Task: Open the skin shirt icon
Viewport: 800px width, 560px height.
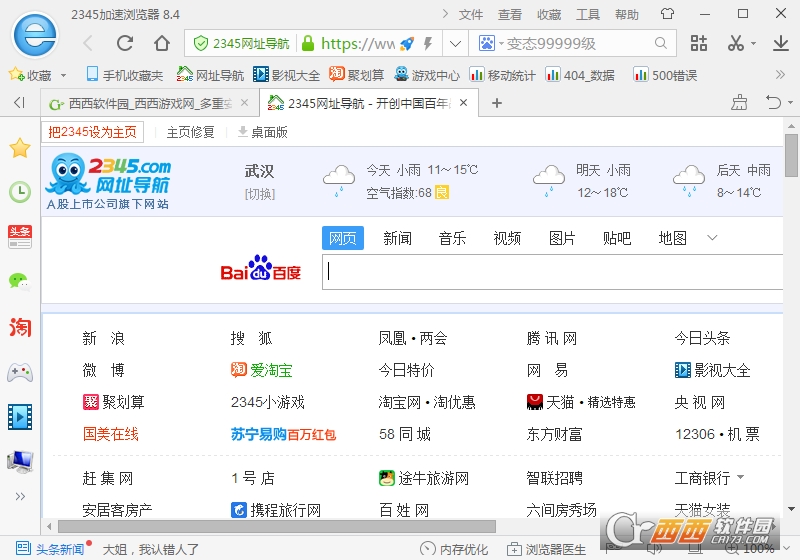Action: pyautogui.click(x=667, y=14)
